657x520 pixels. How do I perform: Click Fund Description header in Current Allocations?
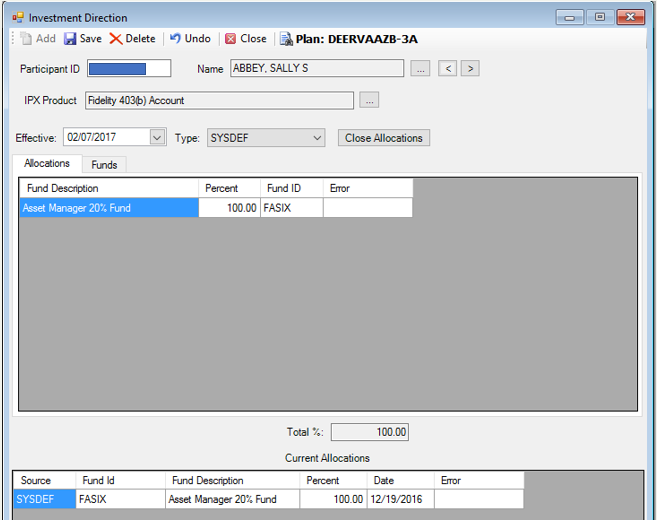click(233, 480)
